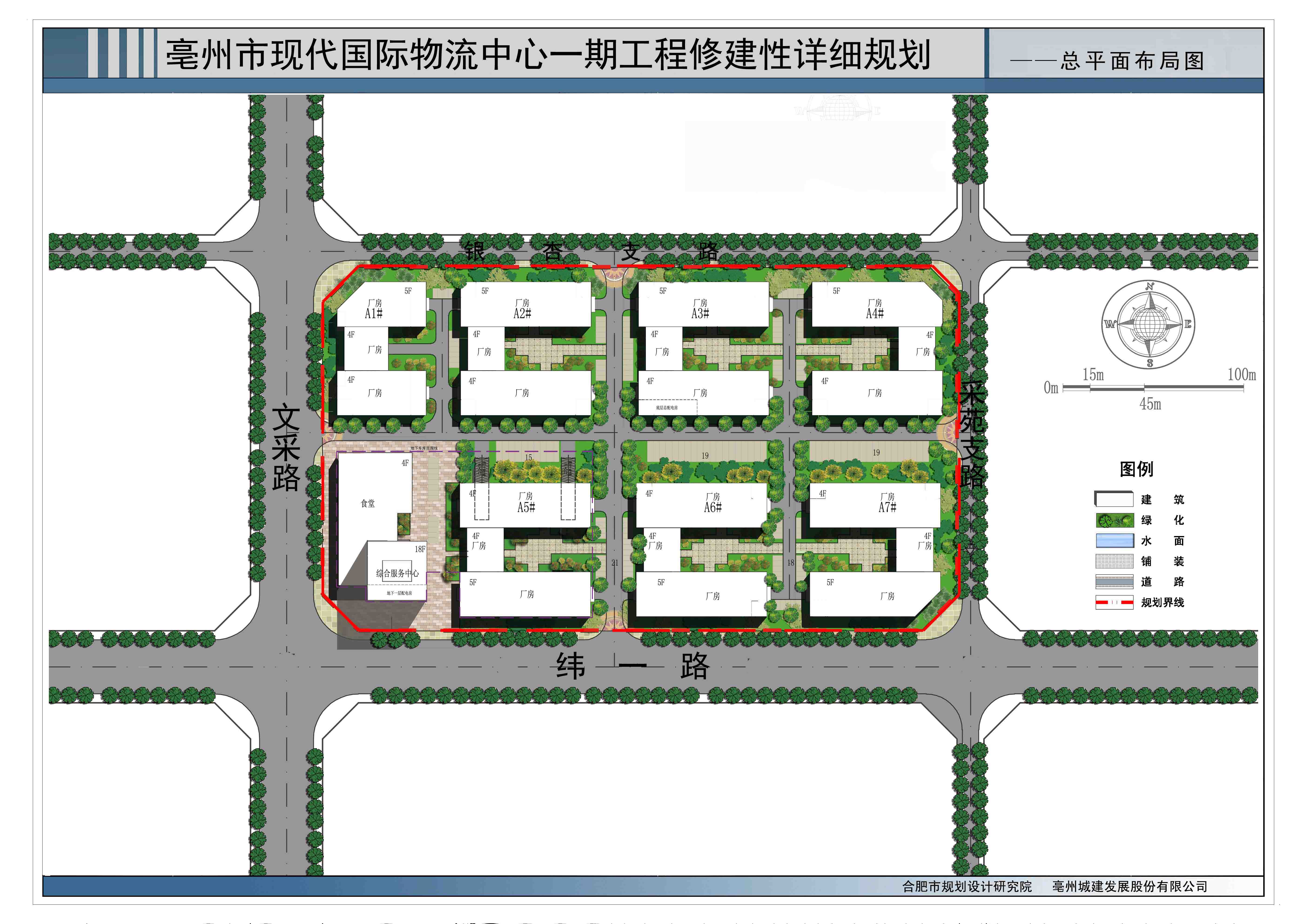Click parking count 21 beside A5# block
Screen dimensions: 1307x924
(x=615, y=563)
